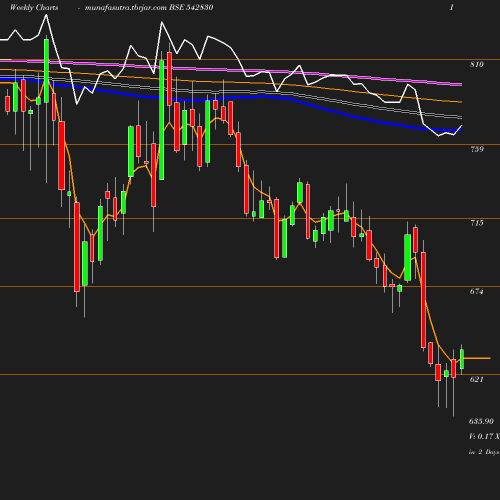
Task: Select the 715 price level label
Action: point(477,223)
